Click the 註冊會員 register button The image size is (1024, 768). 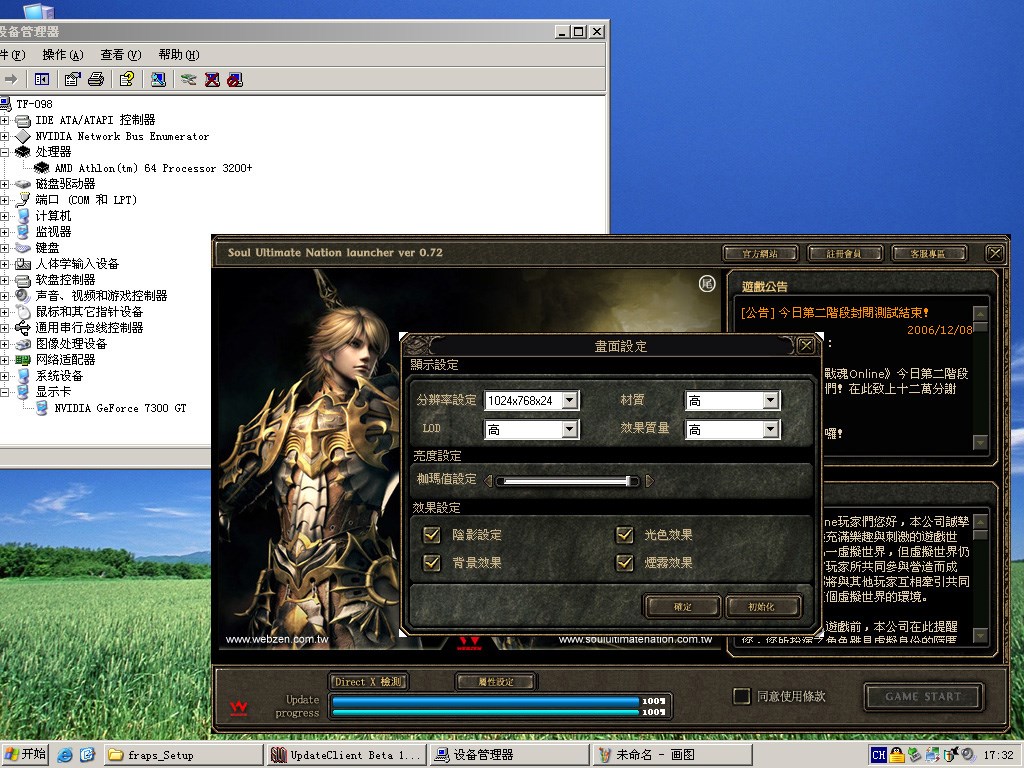coord(844,253)
